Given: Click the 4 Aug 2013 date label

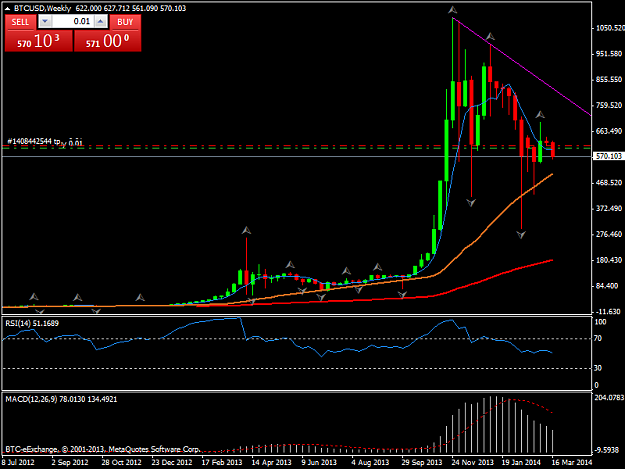Looking at the screenshot, I should click(x=370, y=462).
